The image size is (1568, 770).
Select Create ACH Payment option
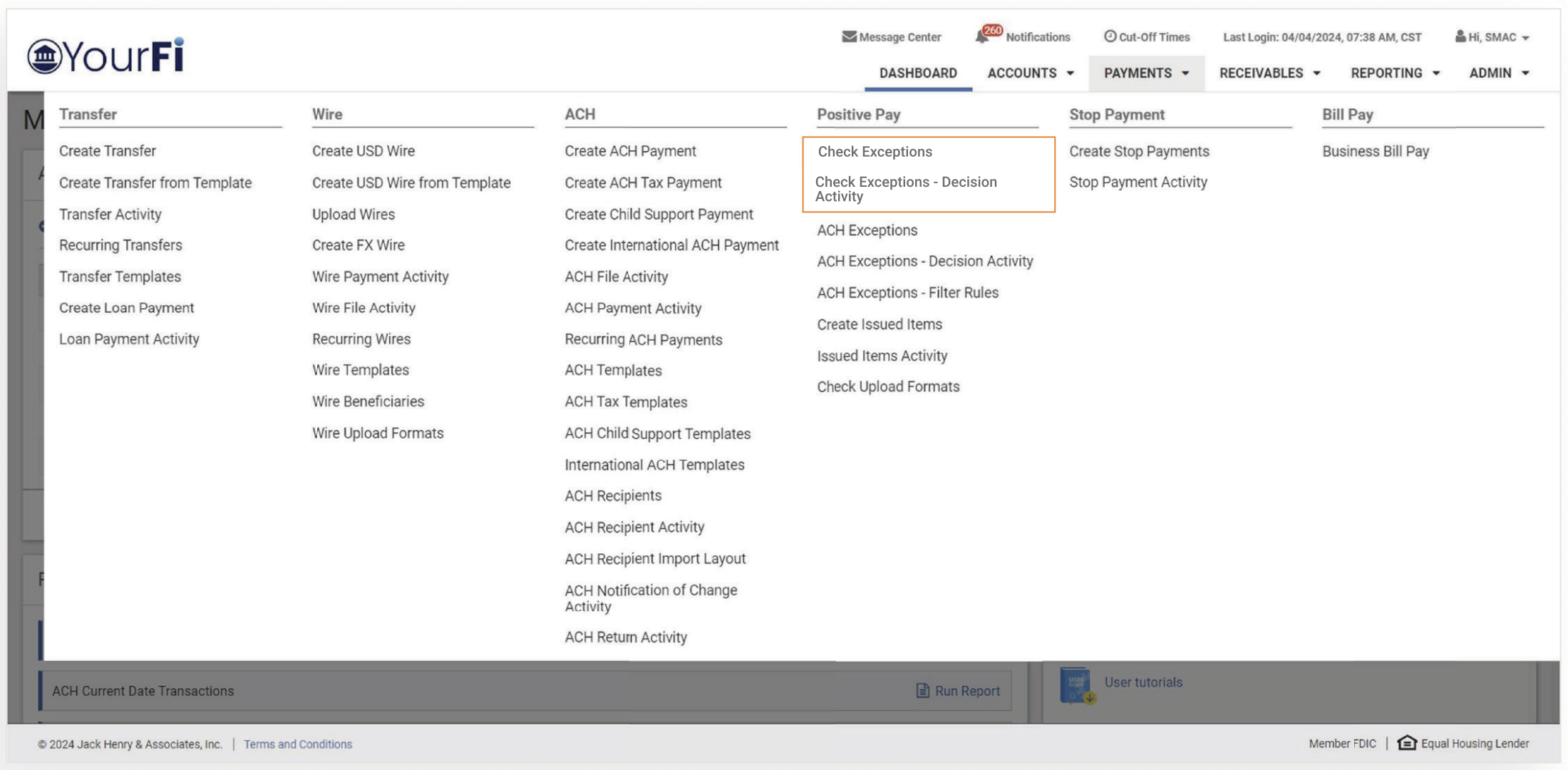tap(630, 151)
